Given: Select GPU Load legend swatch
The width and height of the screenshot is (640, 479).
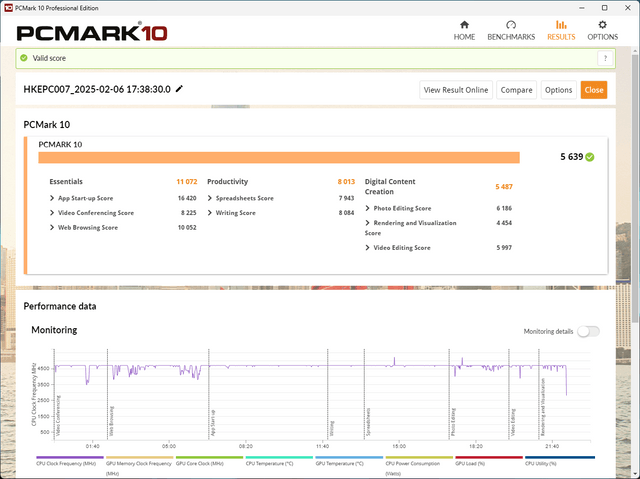Looking at the screenshot, I should pos(489,457).
